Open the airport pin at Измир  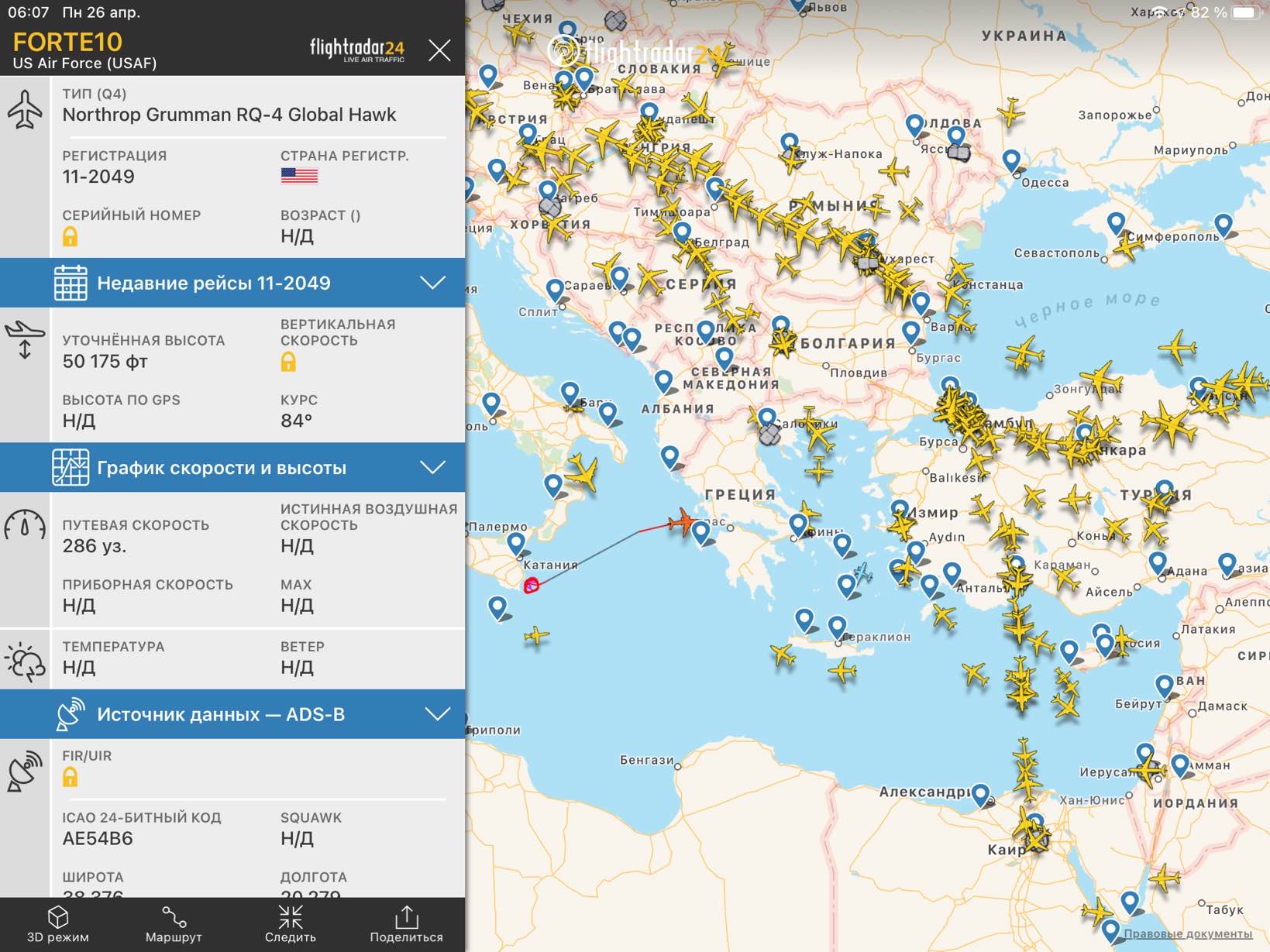tap(900, 512)
